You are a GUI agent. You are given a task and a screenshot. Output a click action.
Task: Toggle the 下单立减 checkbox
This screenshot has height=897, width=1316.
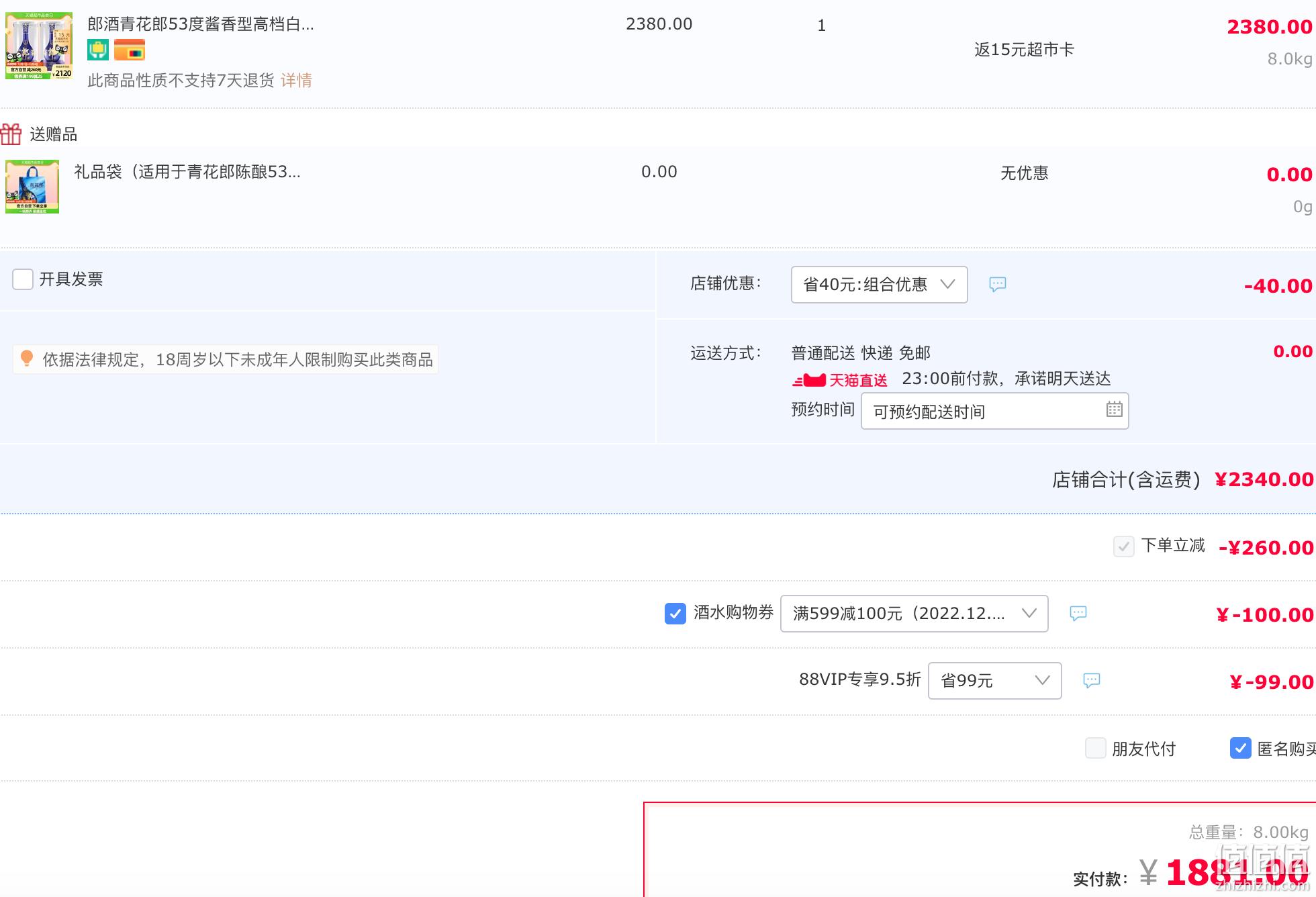(1123, 547)
